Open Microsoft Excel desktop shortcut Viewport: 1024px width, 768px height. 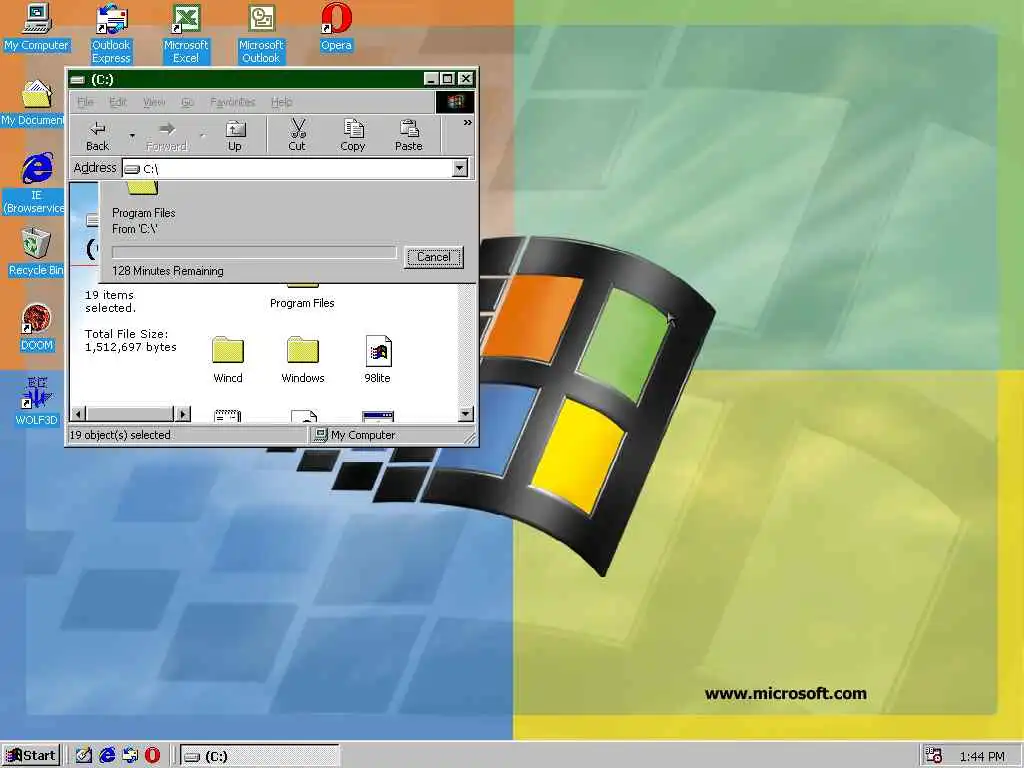click(x=186, y=33)
